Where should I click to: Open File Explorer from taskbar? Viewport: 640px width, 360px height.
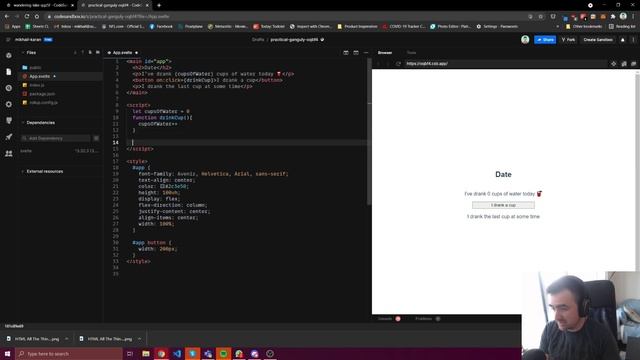146,353
